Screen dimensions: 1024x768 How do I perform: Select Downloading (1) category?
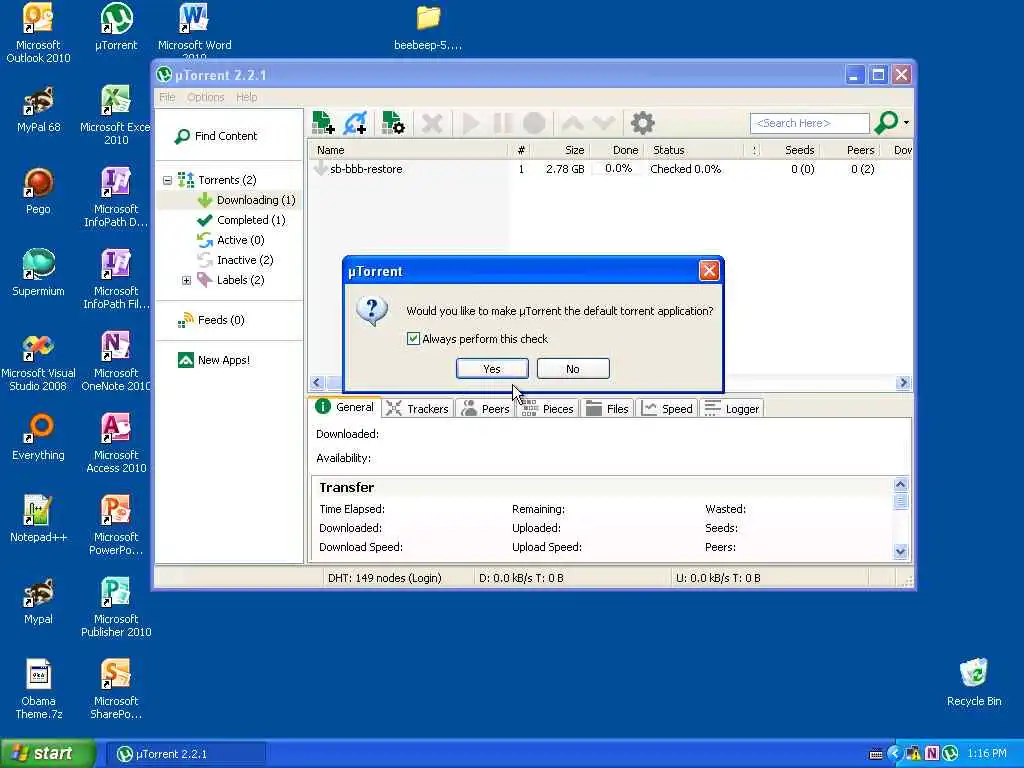(247, 200)
